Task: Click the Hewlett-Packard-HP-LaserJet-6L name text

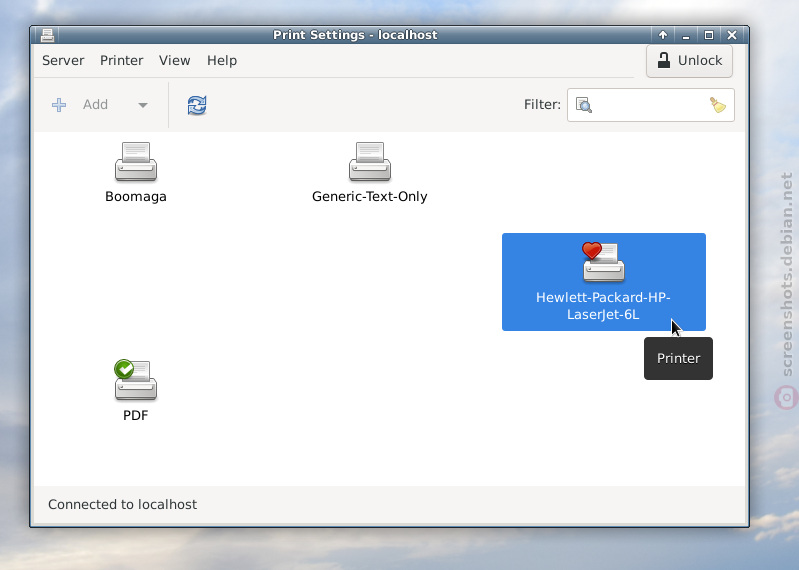Action: coord(603,306)
